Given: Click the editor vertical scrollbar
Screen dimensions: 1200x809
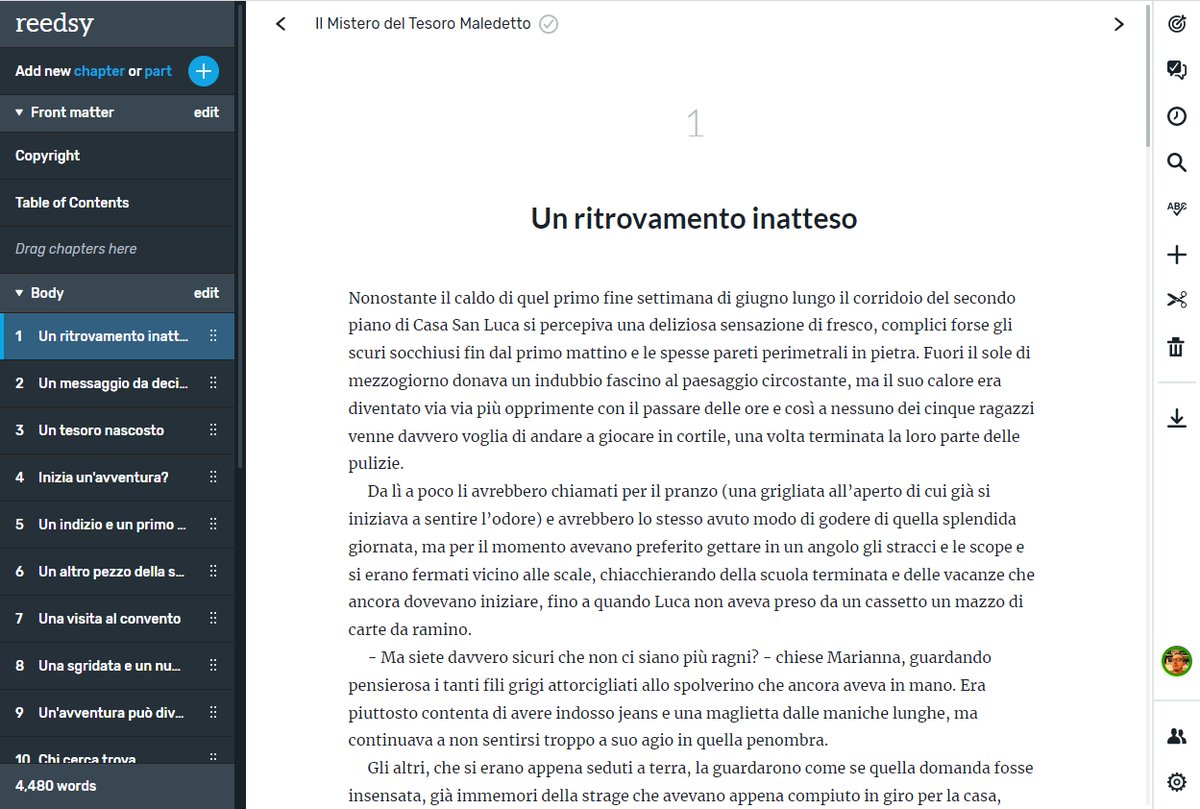Looking at the screenshot, I should pyautogui.click(x=1148, y=74).
